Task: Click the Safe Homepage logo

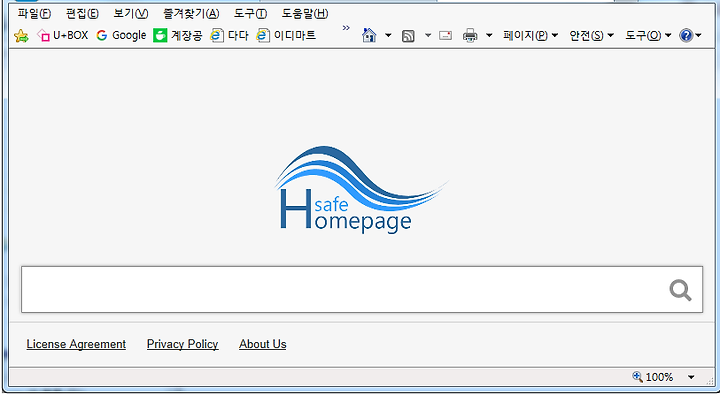Action: tap(361, 190)
